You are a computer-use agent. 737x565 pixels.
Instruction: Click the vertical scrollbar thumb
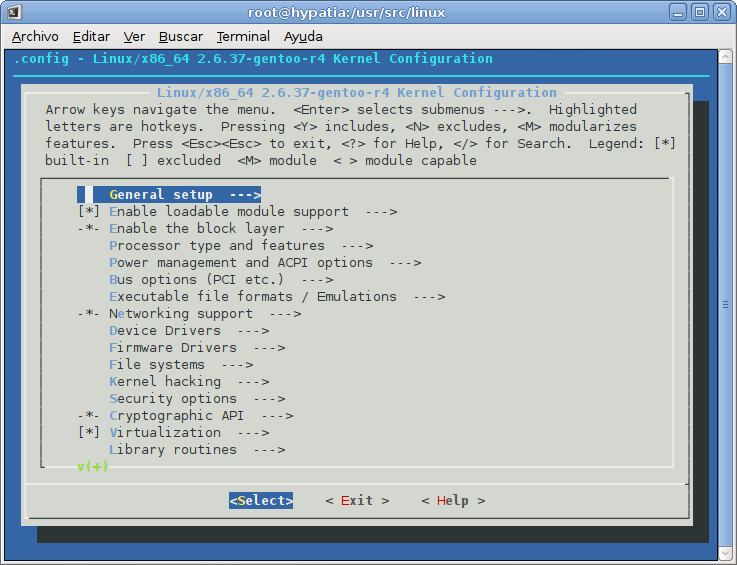725,305
